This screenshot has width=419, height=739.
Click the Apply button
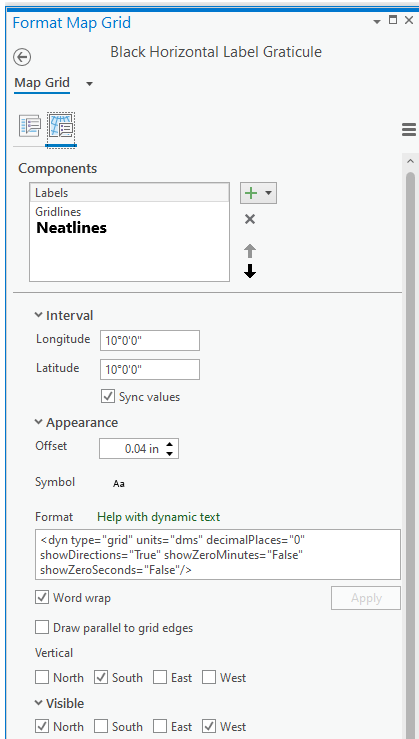point(366,598)
